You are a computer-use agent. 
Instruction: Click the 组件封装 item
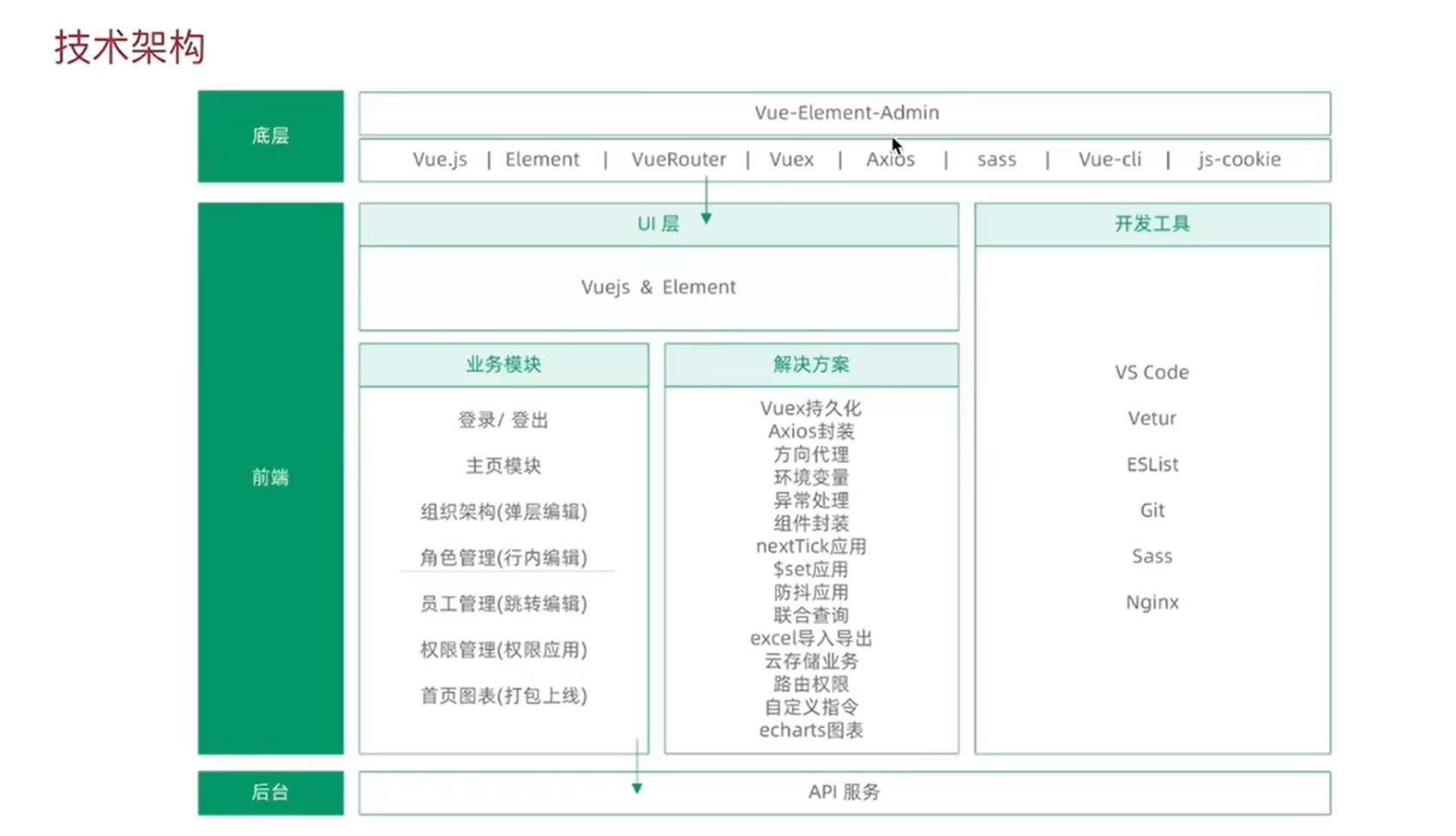pos(811,524)
